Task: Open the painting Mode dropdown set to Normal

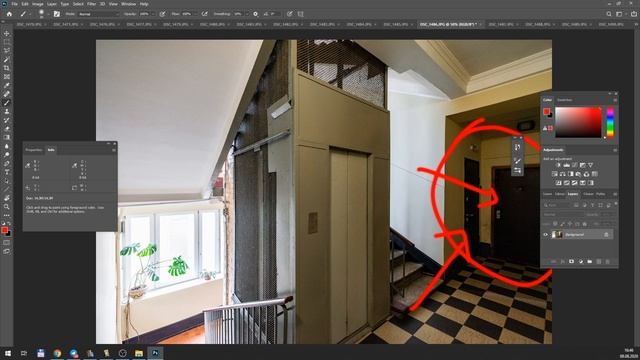Action: tap(98, 14)
